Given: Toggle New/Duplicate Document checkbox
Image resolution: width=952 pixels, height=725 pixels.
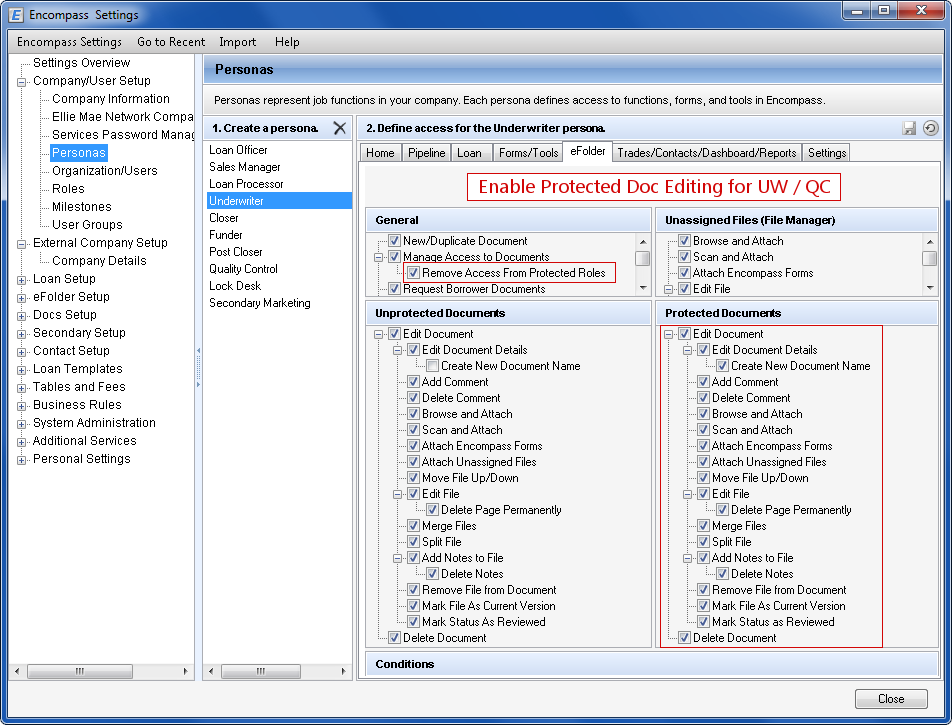Looking at the screenshot, I should (395, 240).
